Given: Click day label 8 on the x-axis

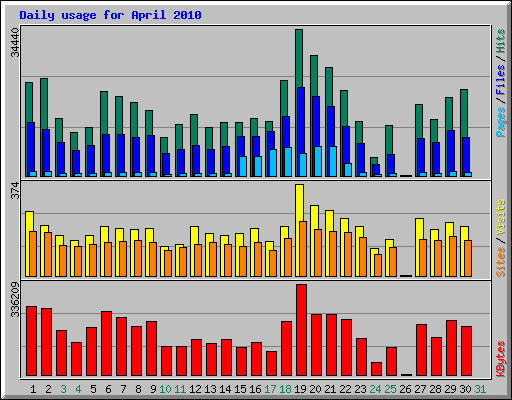Looking at the screenshot, I should pyautogui.click(x=138, y=389).
